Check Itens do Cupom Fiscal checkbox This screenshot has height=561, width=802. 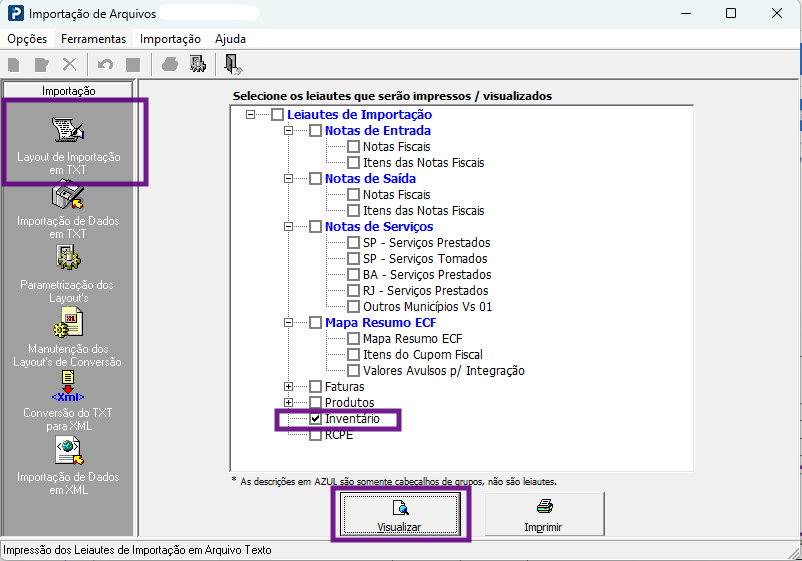pyautogui.click(x=353, y=355)
